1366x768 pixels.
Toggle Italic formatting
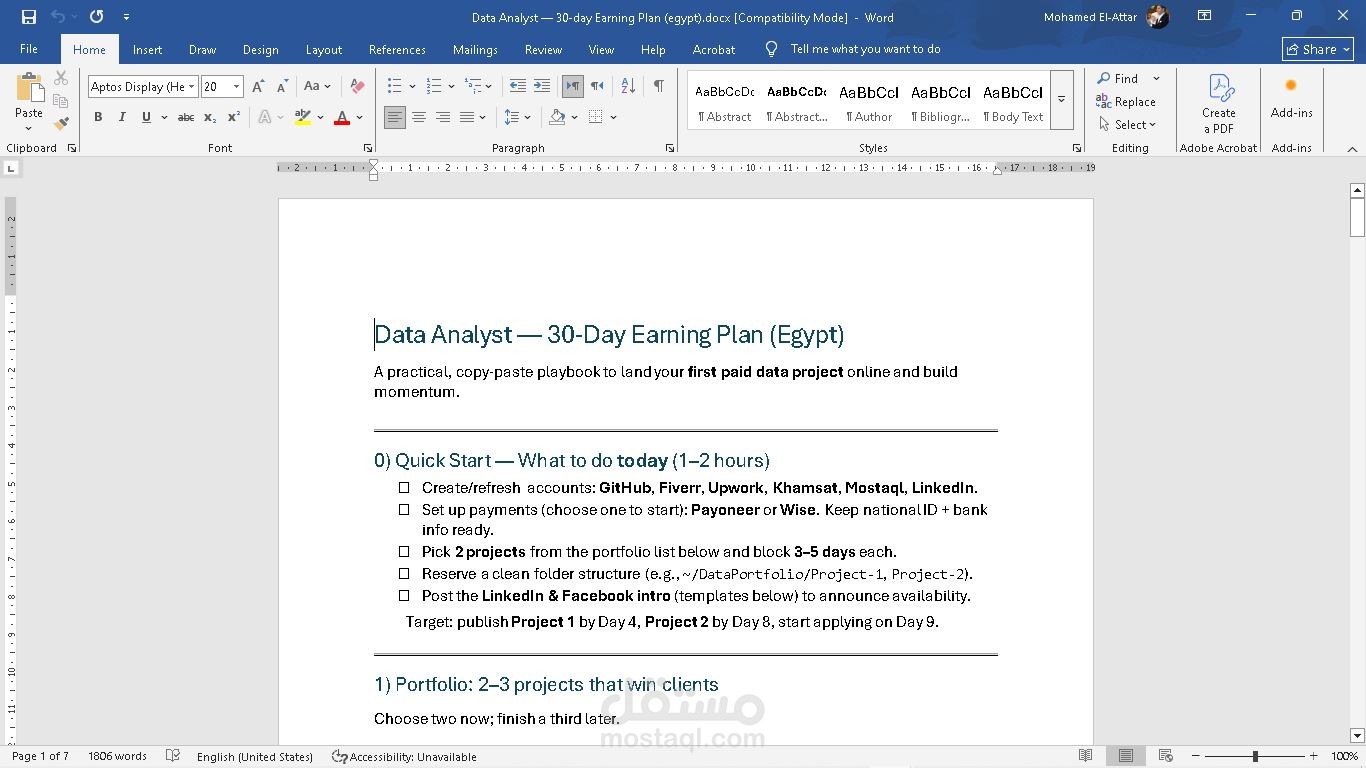click(122, 118)
